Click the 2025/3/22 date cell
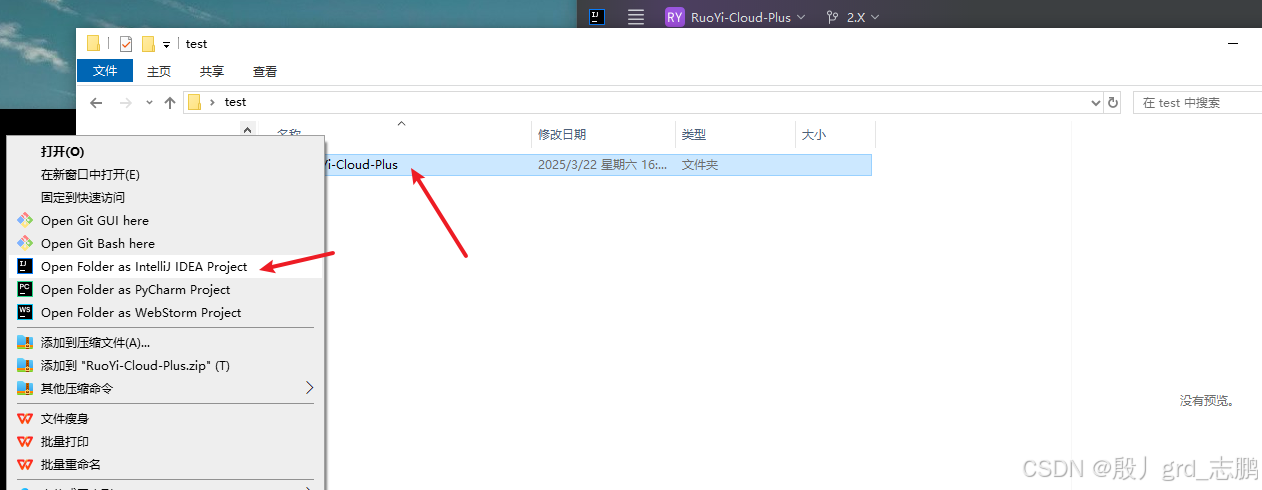 (602, 165)
